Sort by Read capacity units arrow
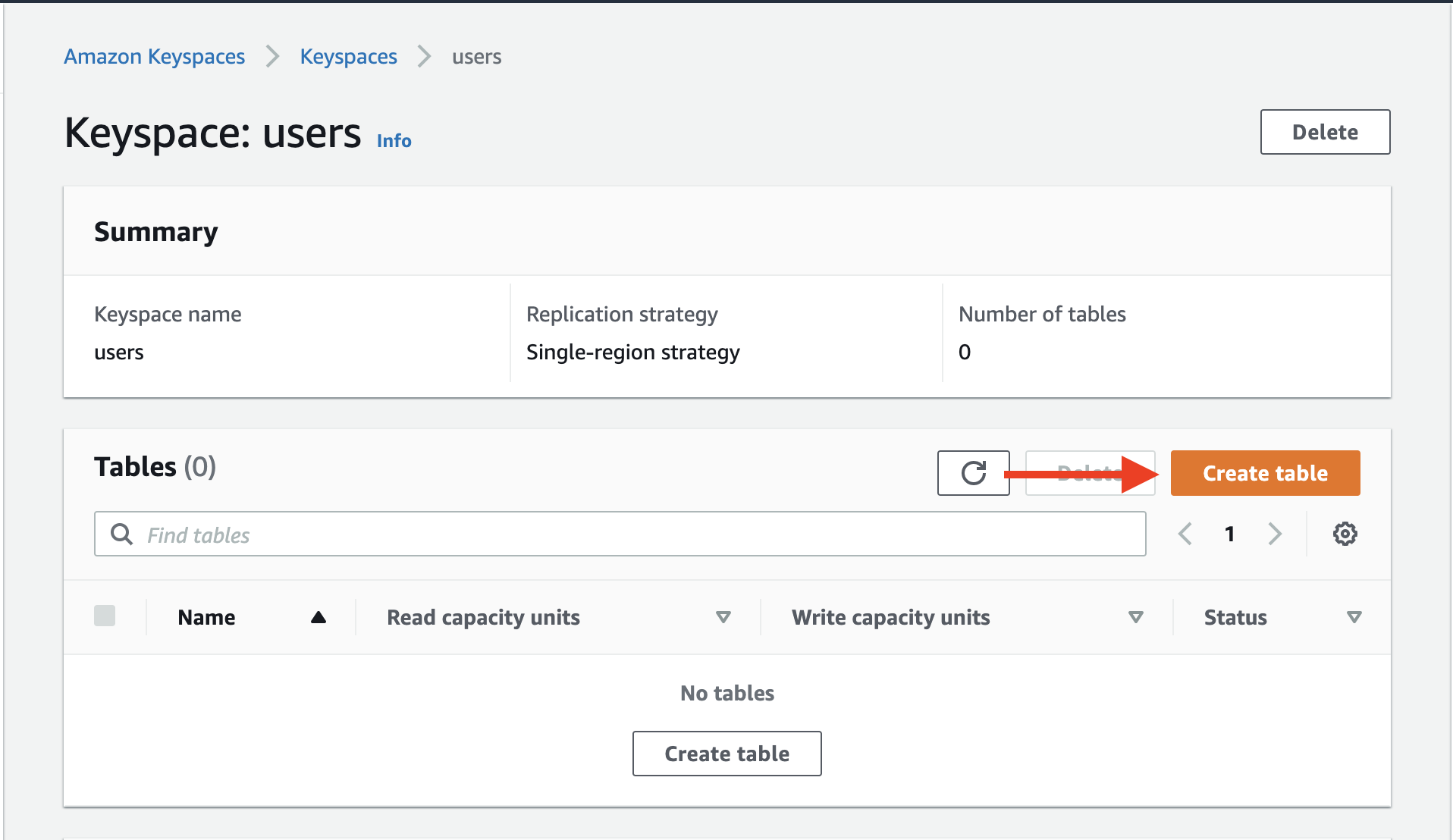The height and width of the screenshot is (840, 1453). click(723, 617)
